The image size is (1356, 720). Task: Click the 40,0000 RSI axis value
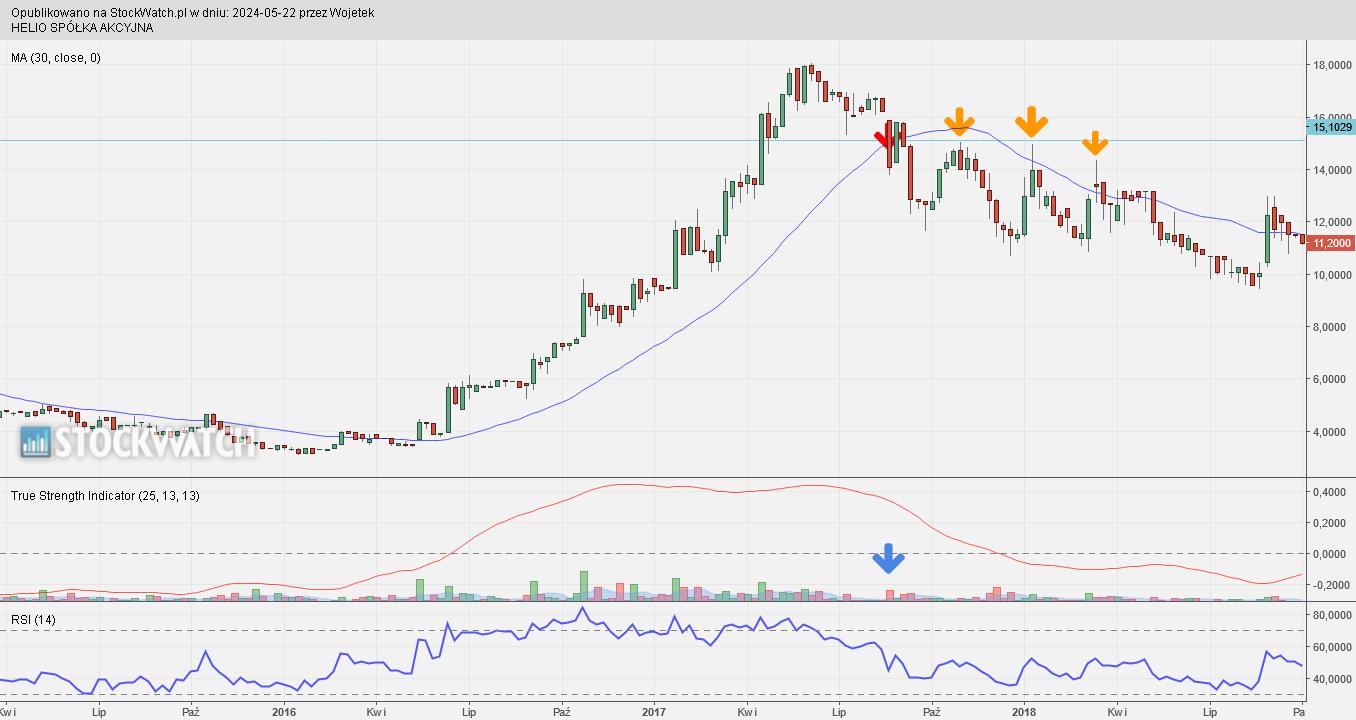1333,680
